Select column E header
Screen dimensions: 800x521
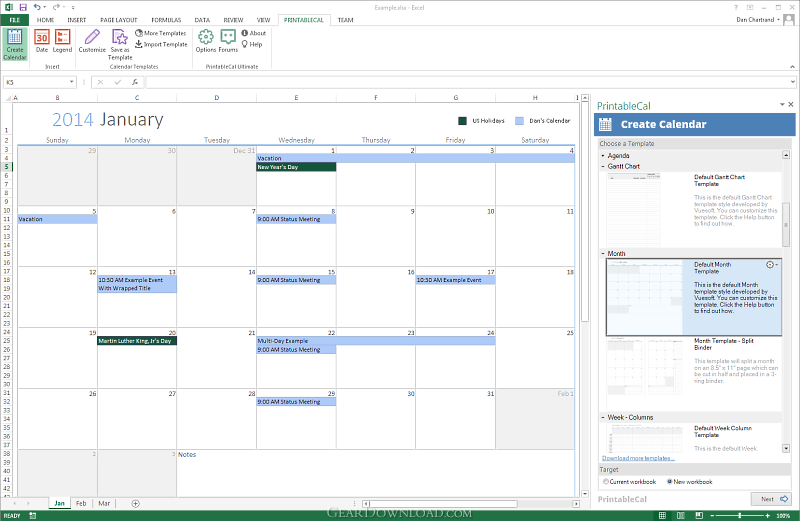296,97
